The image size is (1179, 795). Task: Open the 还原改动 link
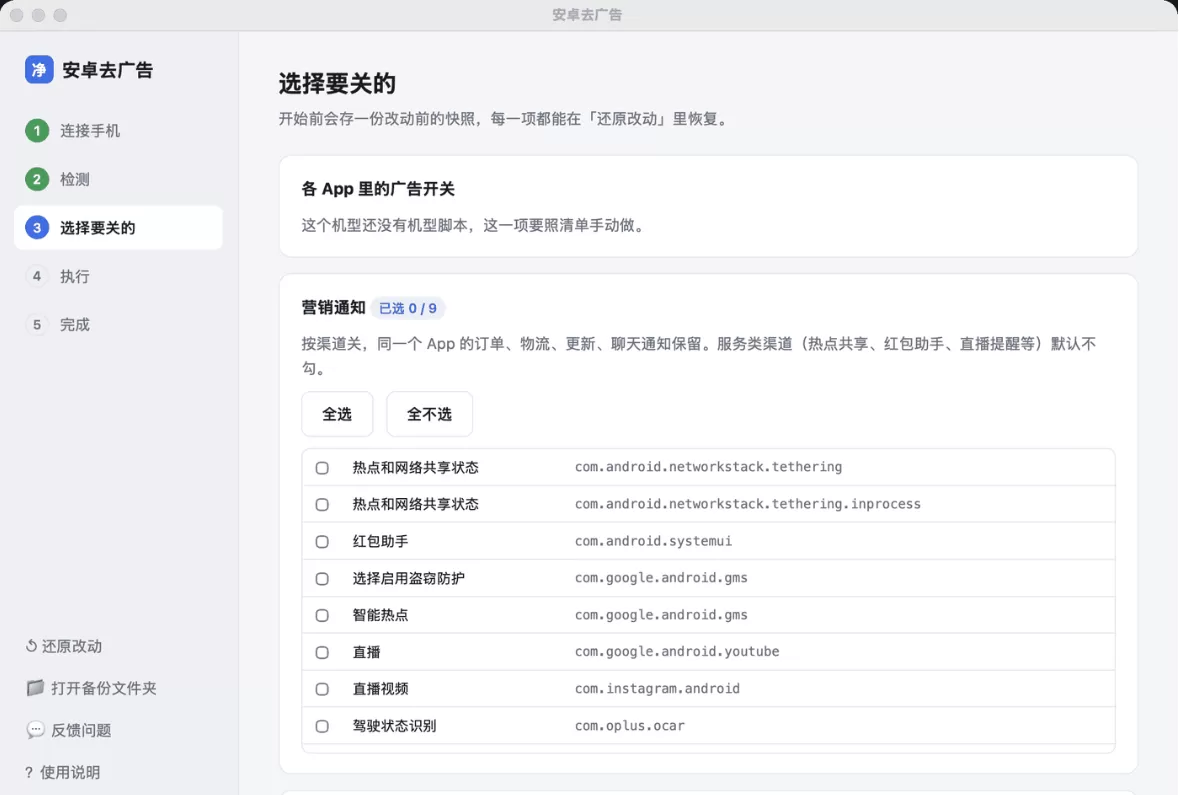pos(64,646)
